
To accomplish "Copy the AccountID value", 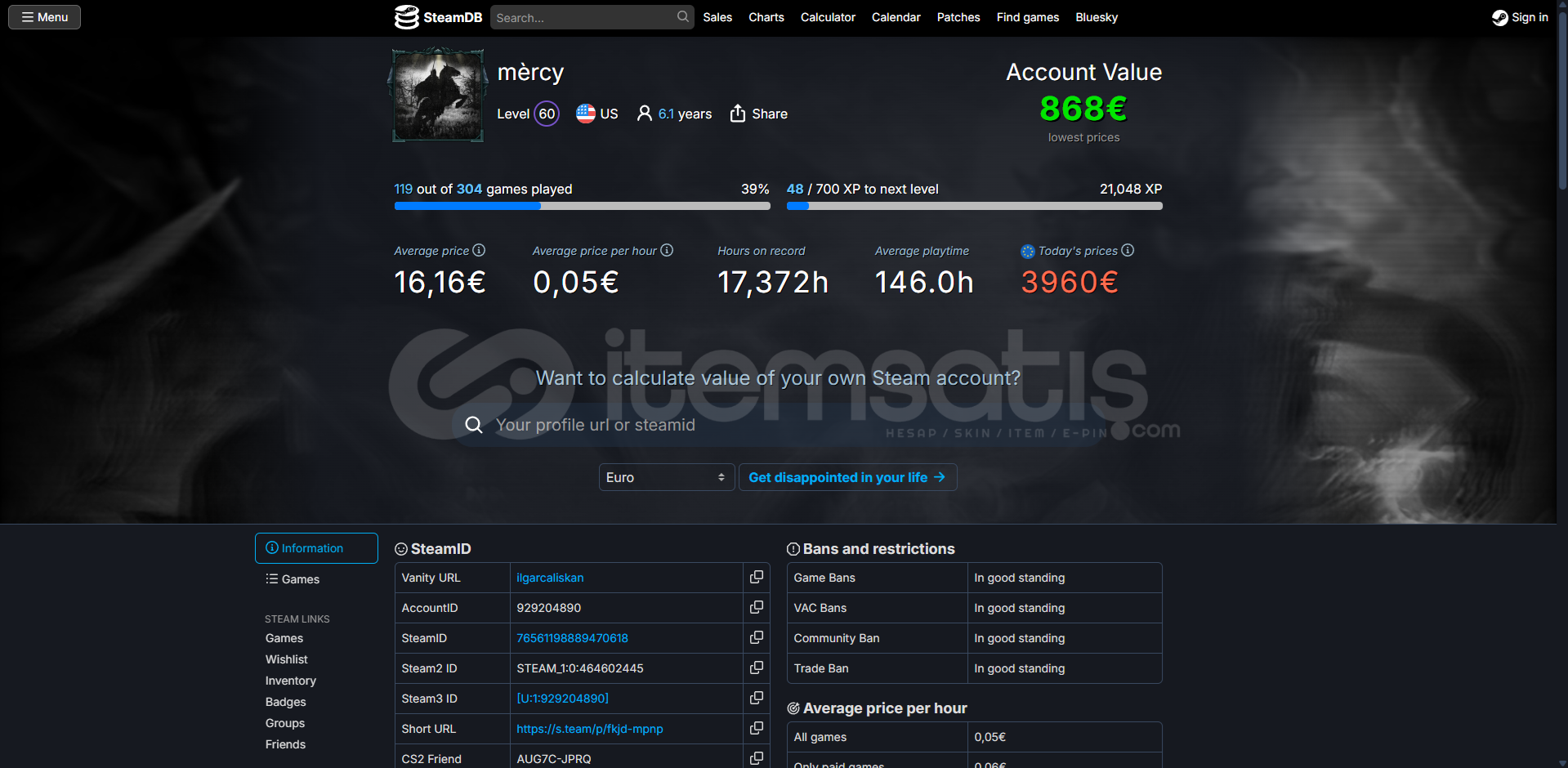I will tap(757, 607).
